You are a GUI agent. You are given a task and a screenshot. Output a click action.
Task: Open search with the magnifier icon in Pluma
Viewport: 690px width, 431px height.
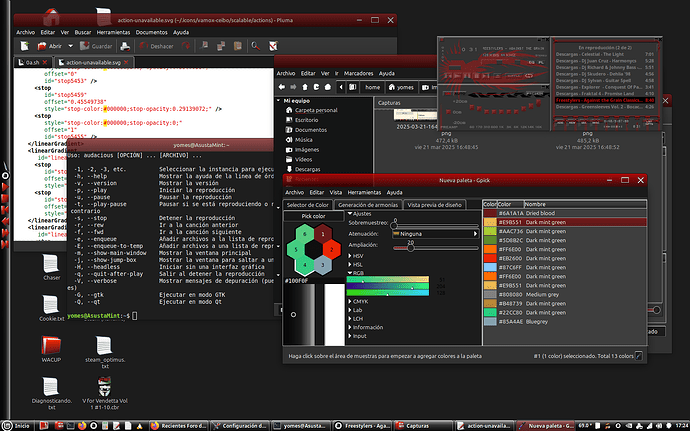tap(255, 46)
